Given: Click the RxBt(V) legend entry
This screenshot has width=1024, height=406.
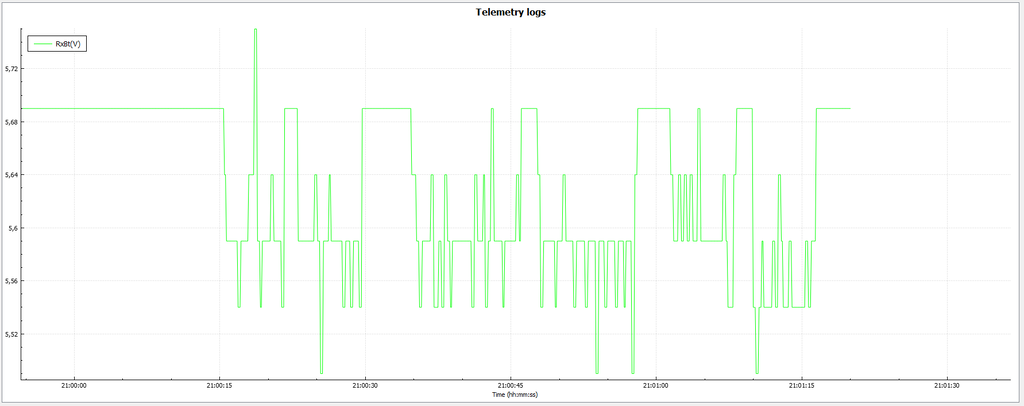Looking at the screenshot, I should click(x=68, y=43).
